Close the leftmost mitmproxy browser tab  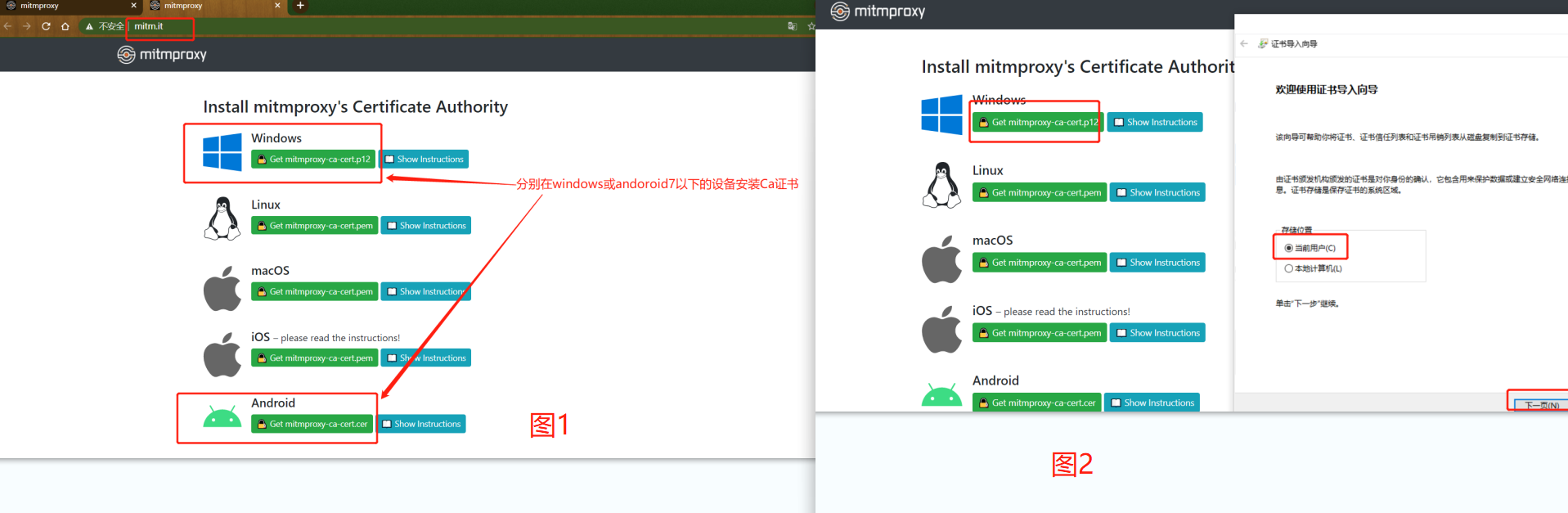coord(134,6)
